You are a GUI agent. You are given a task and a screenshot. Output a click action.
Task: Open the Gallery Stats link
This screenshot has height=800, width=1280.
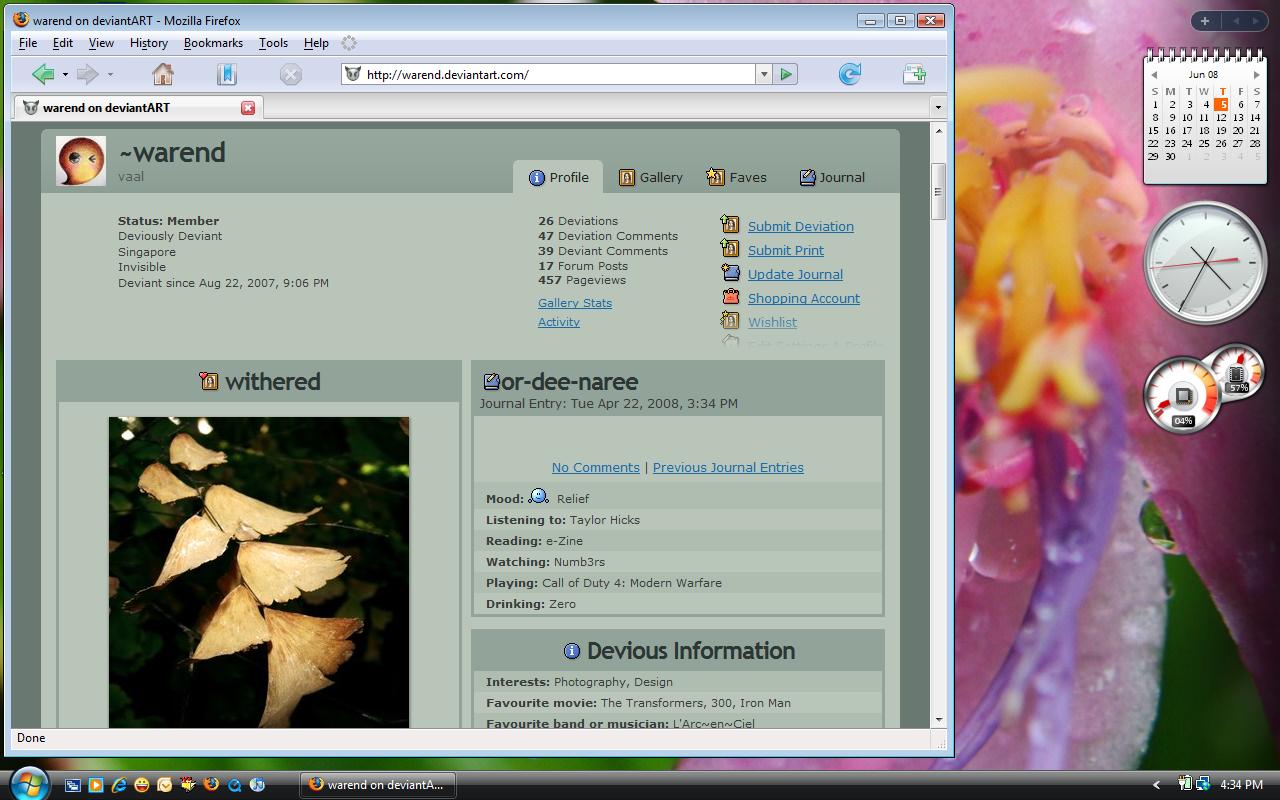(575, 303)
